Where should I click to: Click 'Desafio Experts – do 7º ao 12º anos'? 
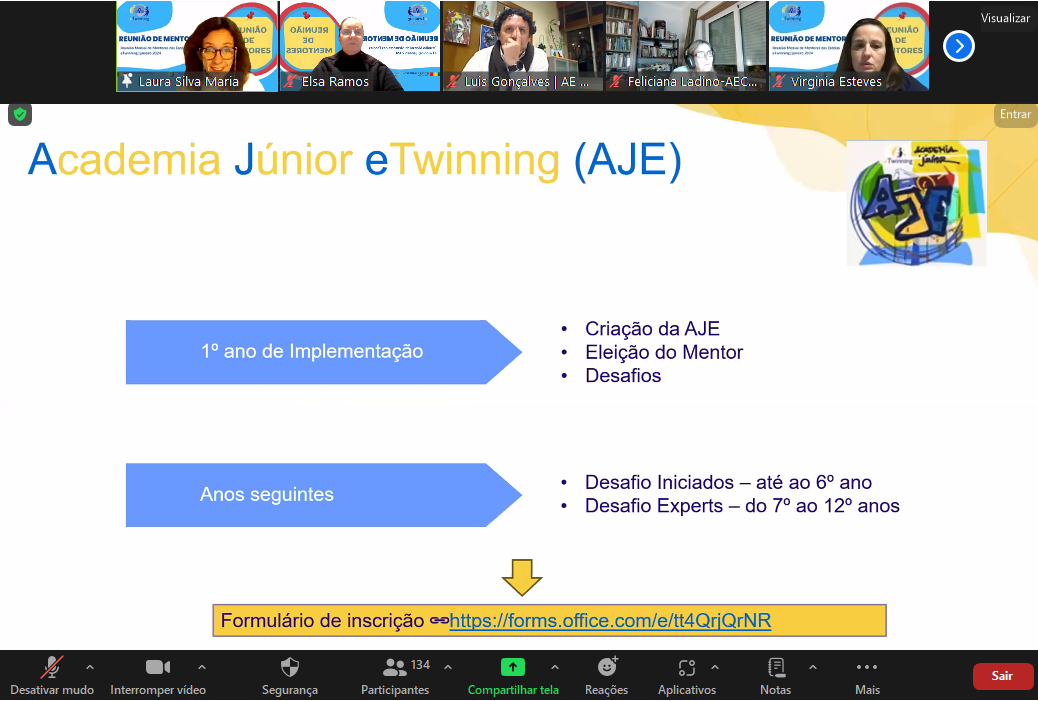[742, 506]
